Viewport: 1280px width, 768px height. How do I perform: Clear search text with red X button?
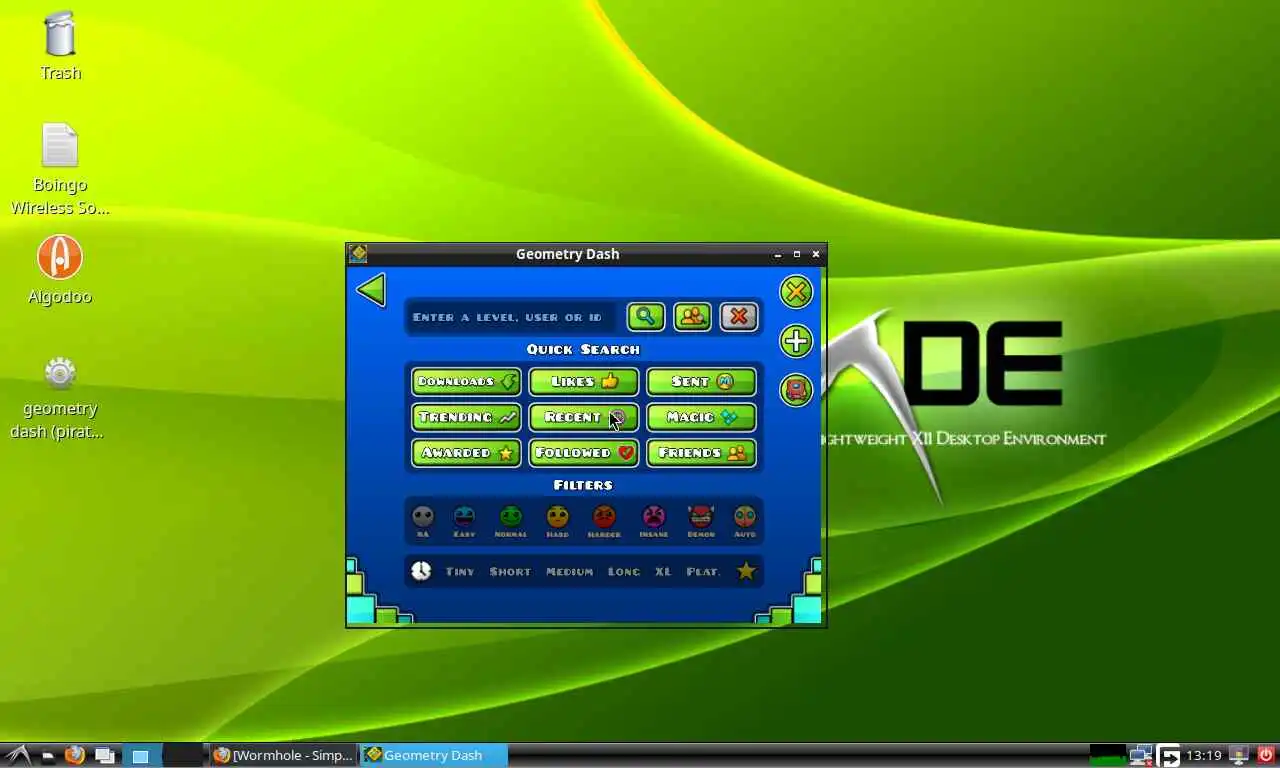(739, 317)
